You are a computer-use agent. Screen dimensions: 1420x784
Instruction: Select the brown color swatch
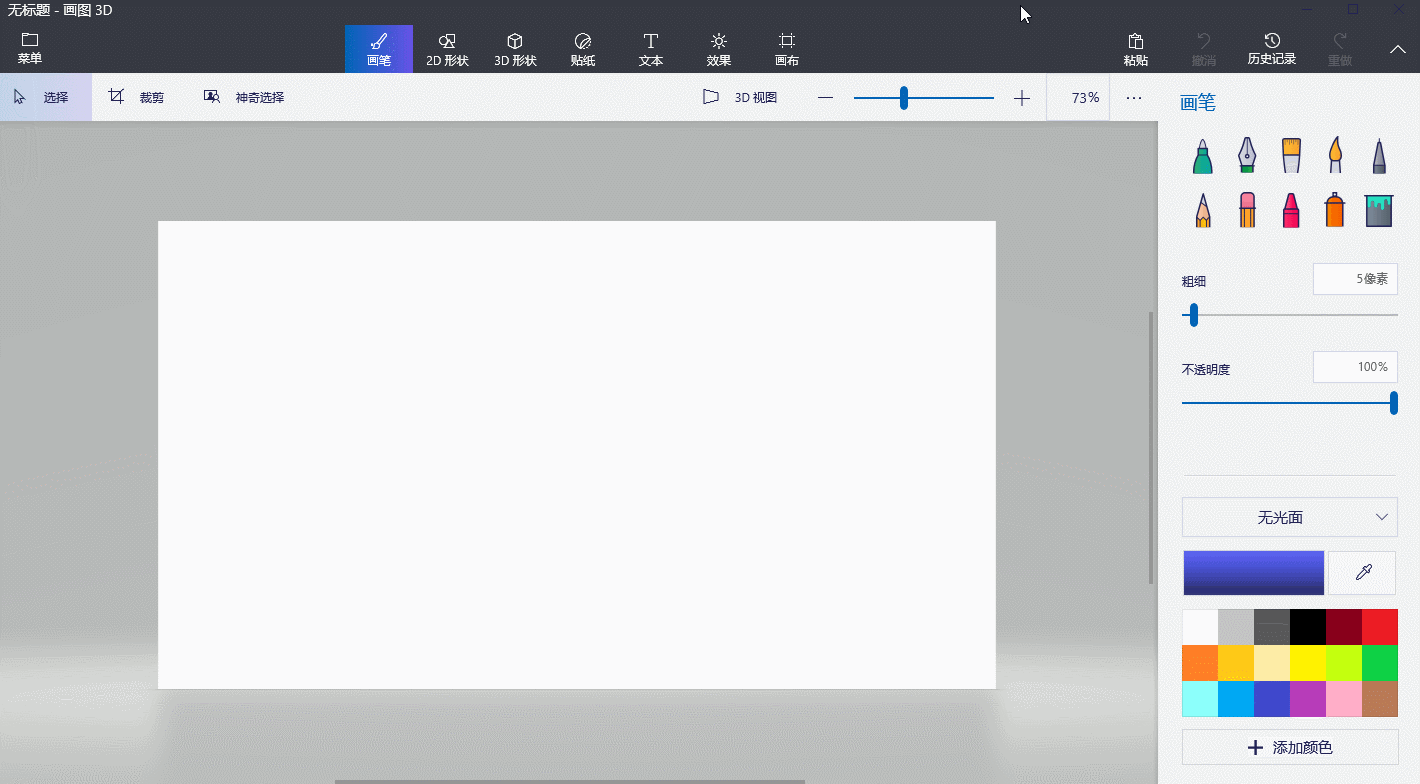click(x=1380, y=699)
